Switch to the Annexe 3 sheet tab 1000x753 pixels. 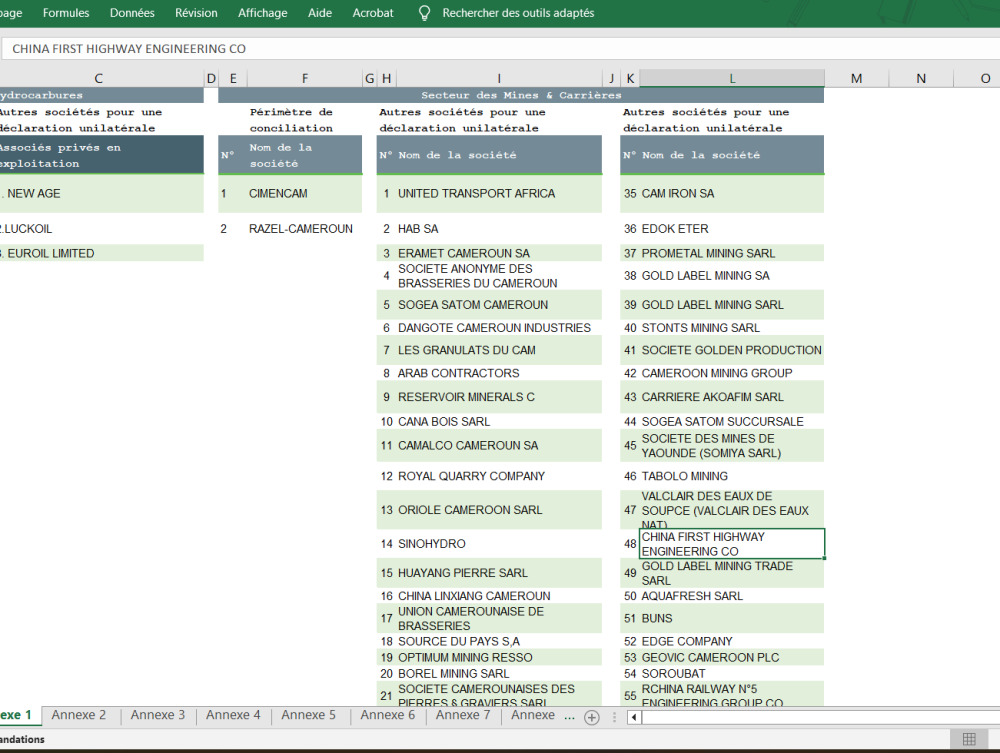click(x=158, y=715)
